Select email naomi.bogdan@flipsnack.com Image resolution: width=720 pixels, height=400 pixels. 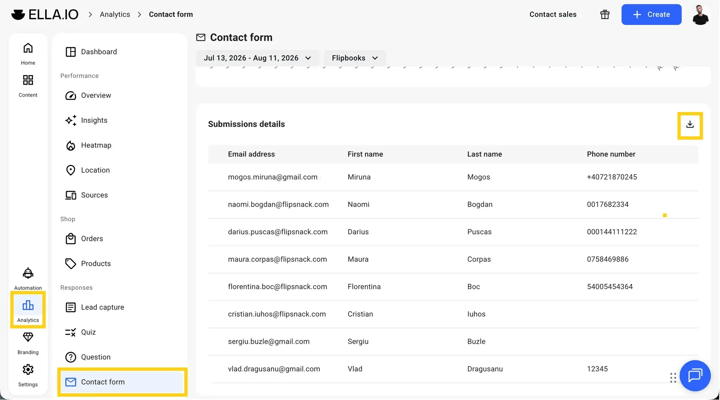tap(278, 205)
